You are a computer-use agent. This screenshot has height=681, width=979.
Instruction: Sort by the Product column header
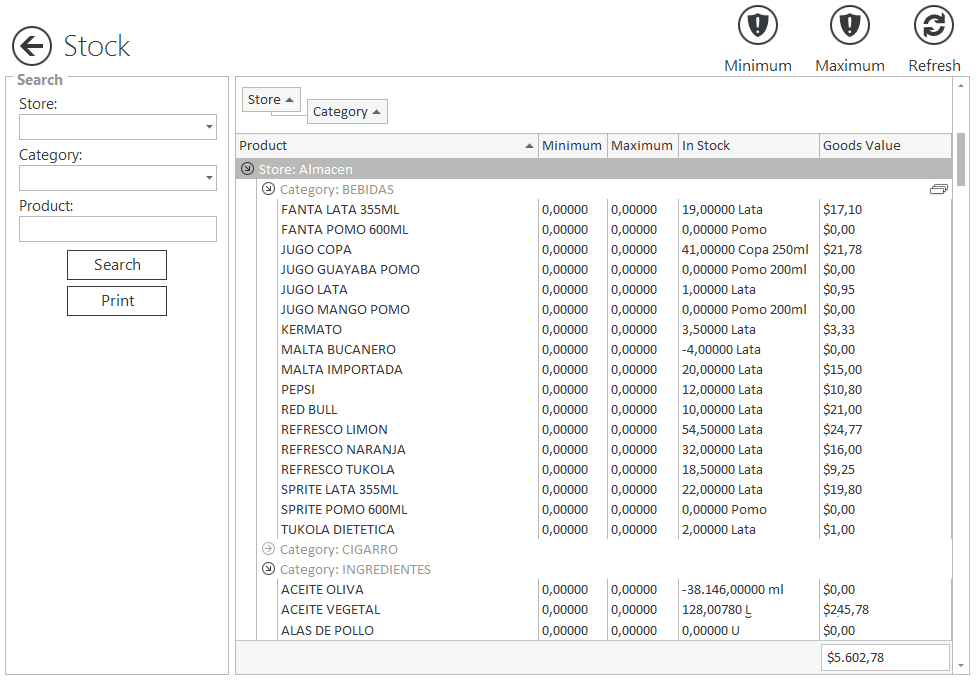[386, 146]
